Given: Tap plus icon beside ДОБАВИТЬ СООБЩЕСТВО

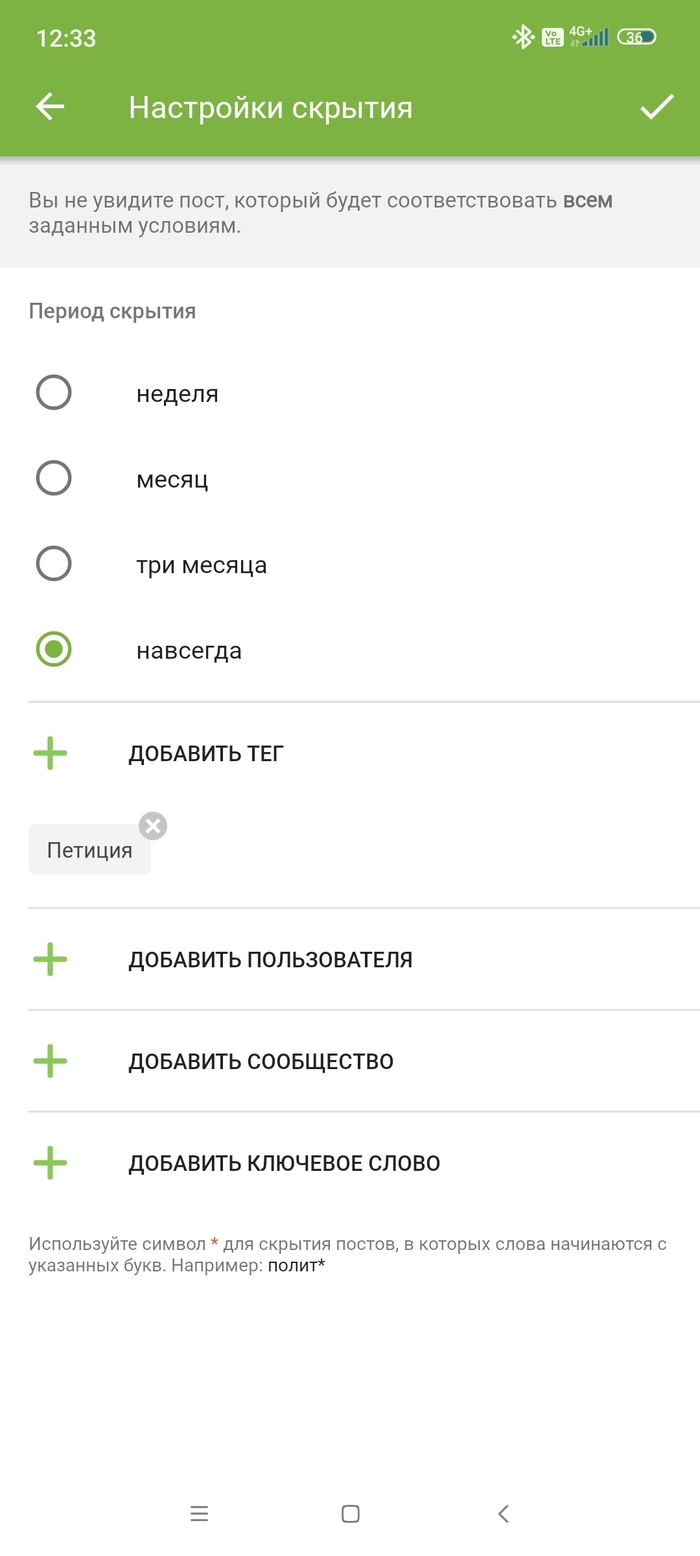Looking at the screenshot, I should pos(50,1061).
